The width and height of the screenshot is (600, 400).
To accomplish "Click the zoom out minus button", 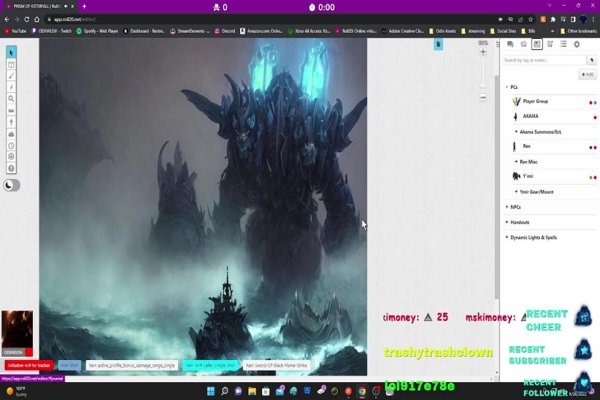I will click(483, 97).
